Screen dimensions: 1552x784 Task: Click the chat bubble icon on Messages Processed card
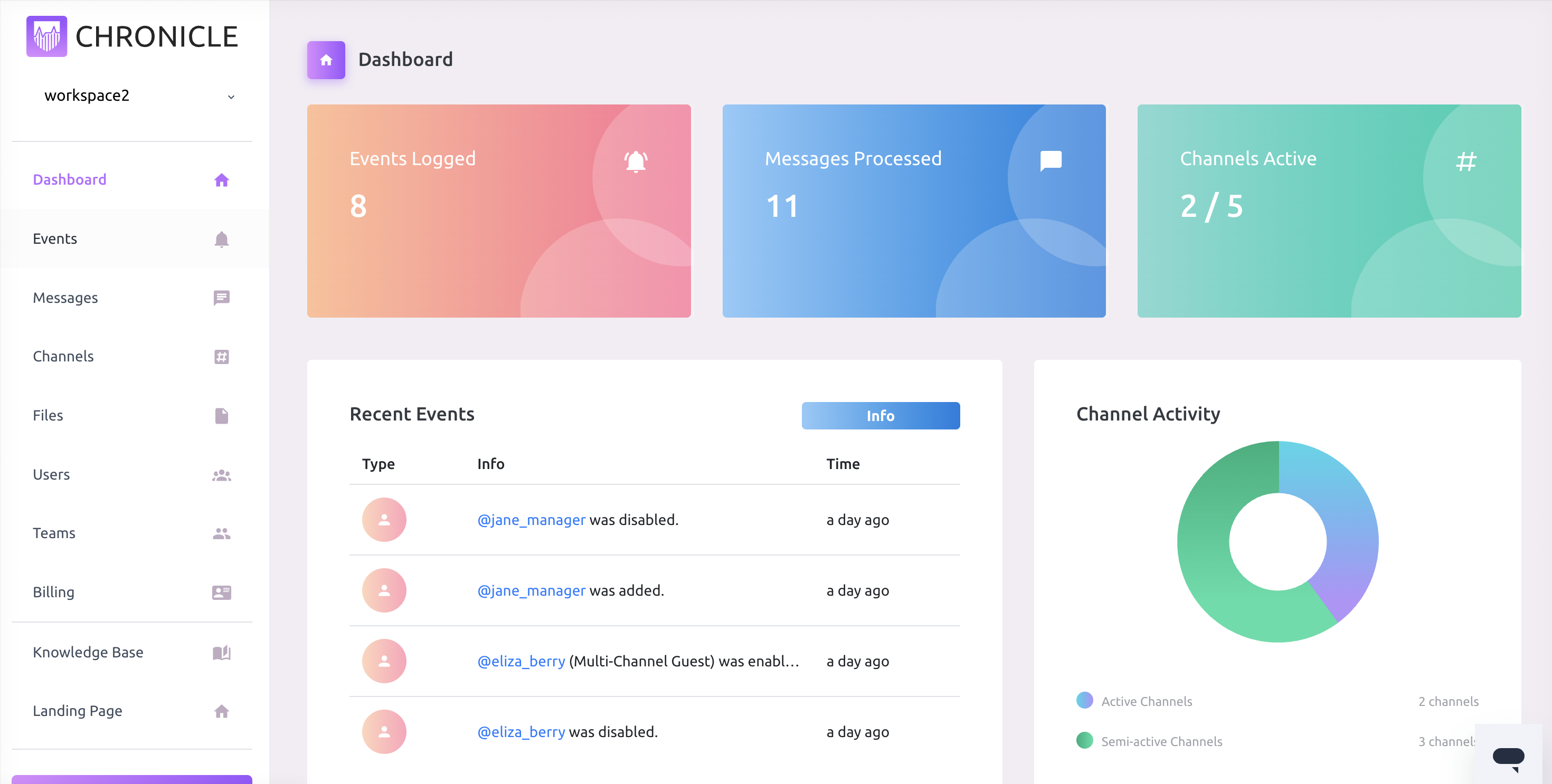point(1051,161)
